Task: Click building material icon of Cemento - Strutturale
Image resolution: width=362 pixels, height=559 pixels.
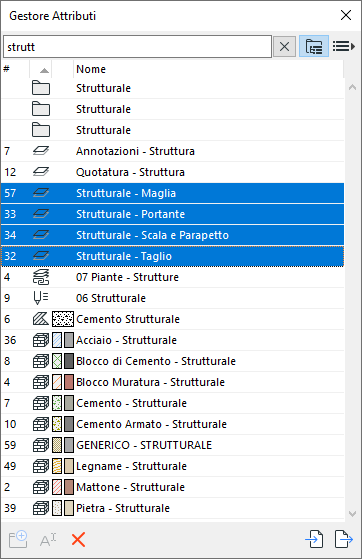Action: [41, 403]
